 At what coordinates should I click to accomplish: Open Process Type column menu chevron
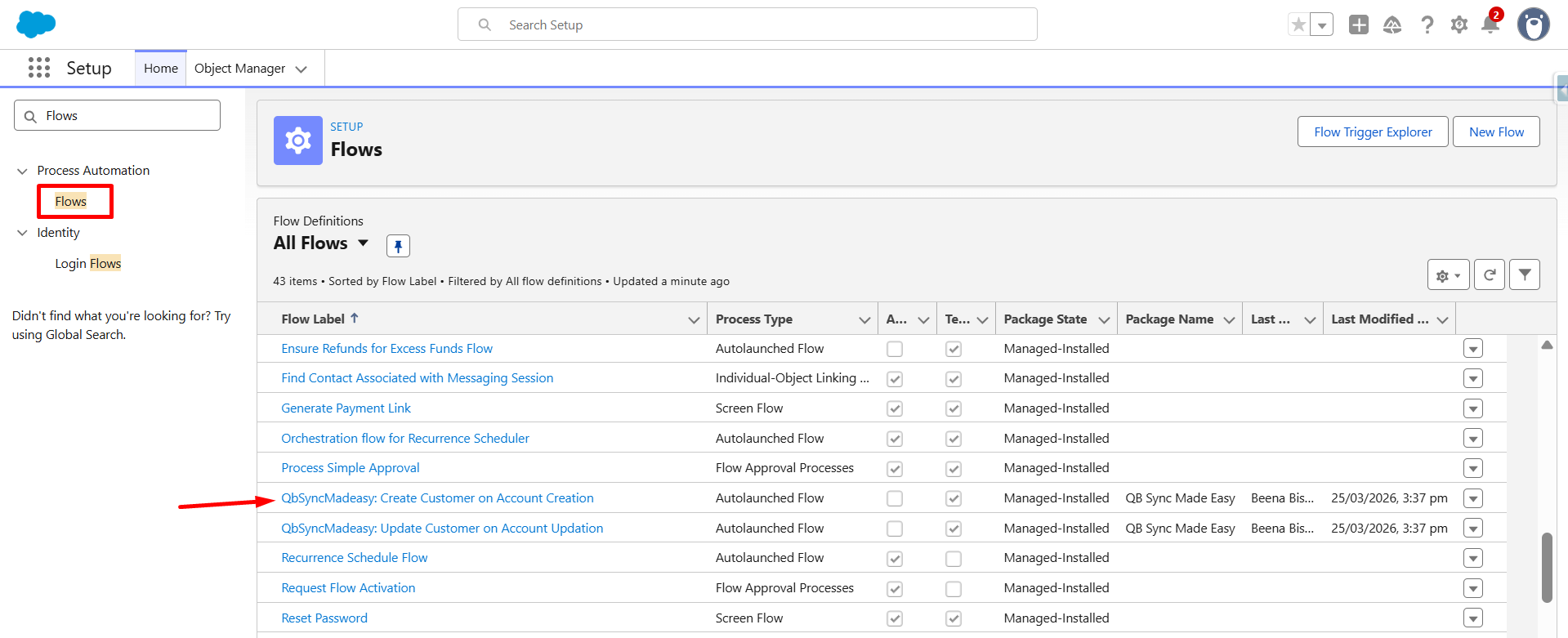(864, 319)
